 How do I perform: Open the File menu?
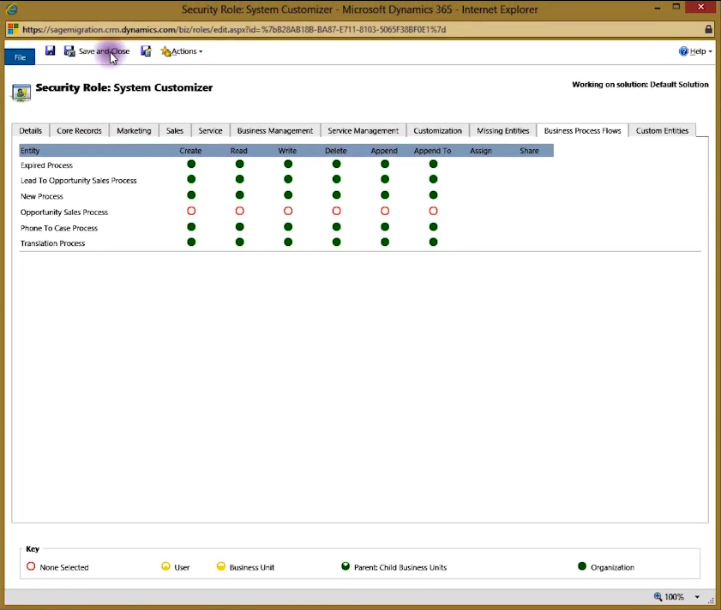click(20, 57)
